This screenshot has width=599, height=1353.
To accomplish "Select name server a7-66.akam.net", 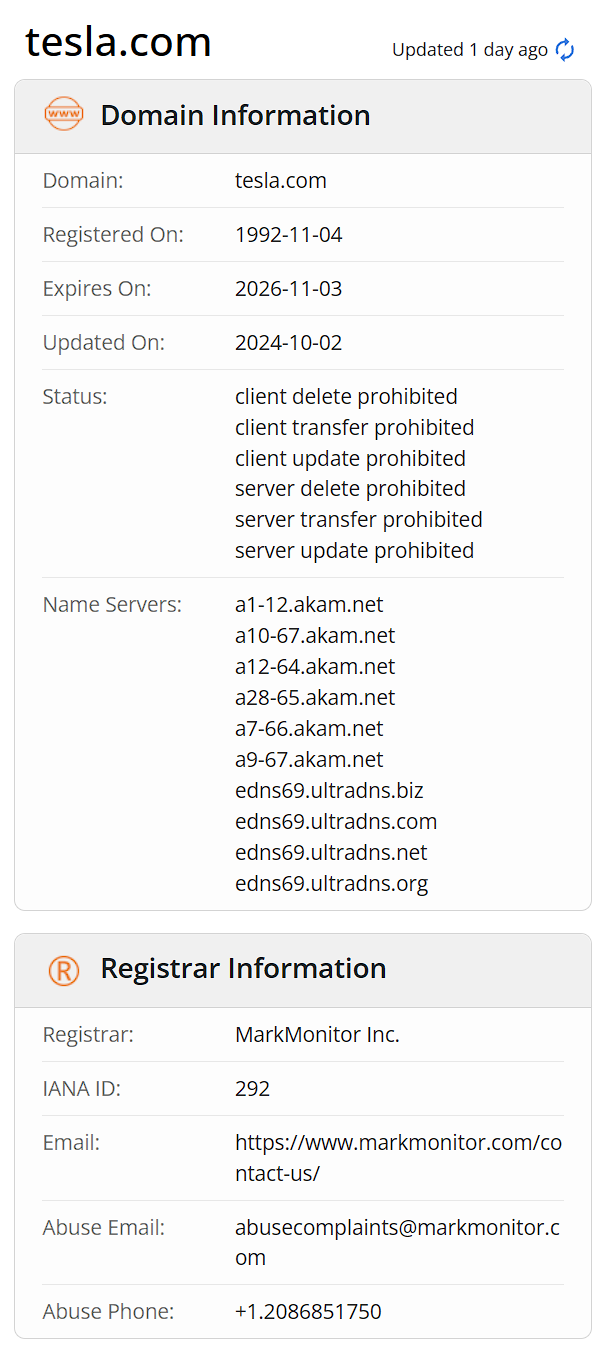I will 309,729.
